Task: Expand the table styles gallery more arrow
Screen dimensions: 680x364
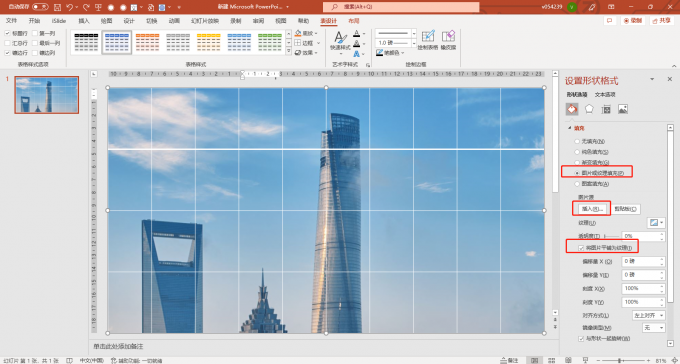Action: (x=288, y=52)
